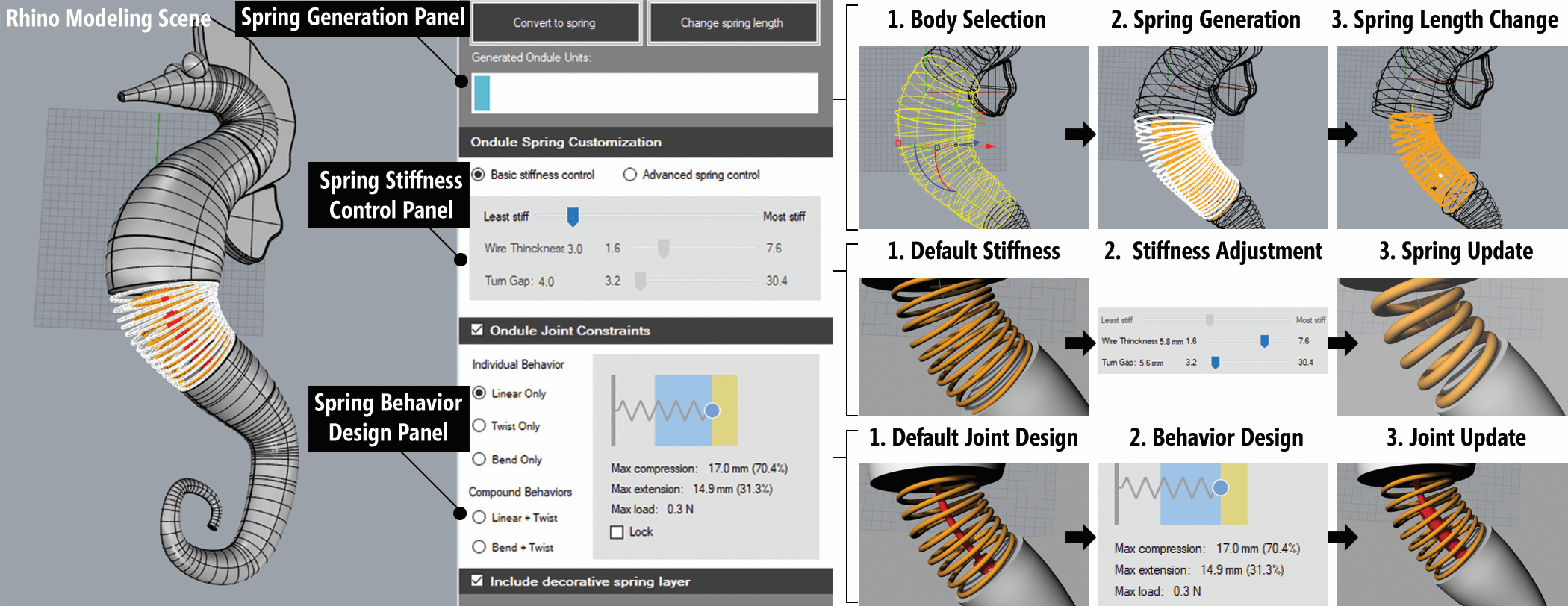This screenshot has width=1568, height=606.
Task: Click Max load value 0.3 N
Action: click(x=680, y=509)
